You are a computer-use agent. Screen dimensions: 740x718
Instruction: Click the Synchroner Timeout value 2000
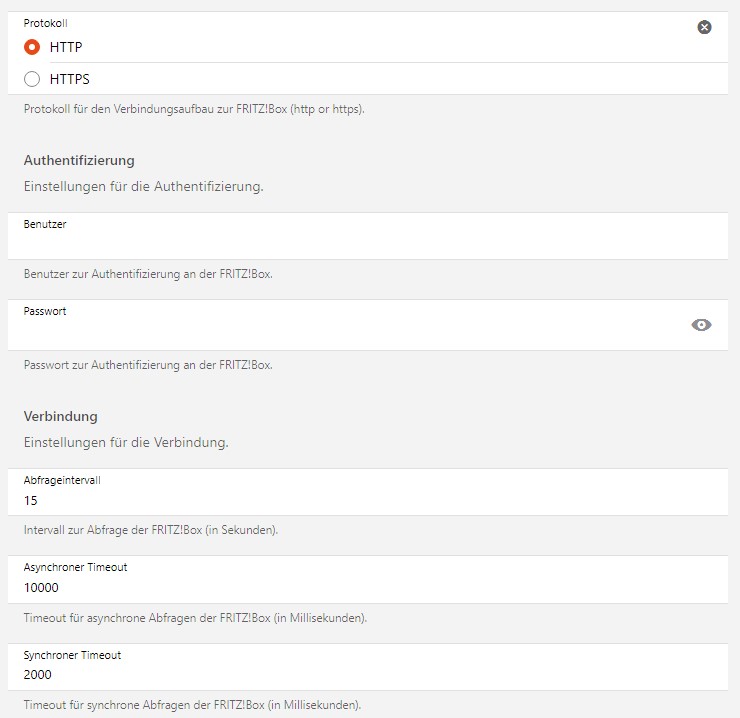38,675
